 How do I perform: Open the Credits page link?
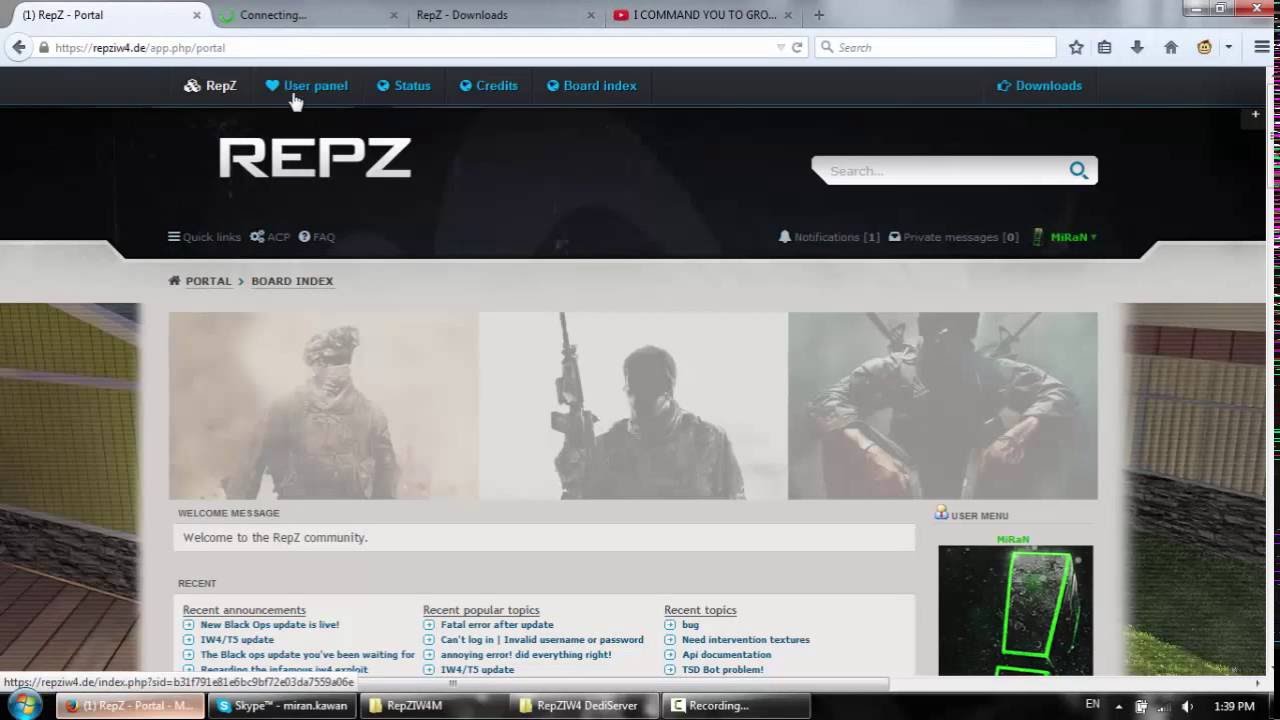tap(488, 86)
